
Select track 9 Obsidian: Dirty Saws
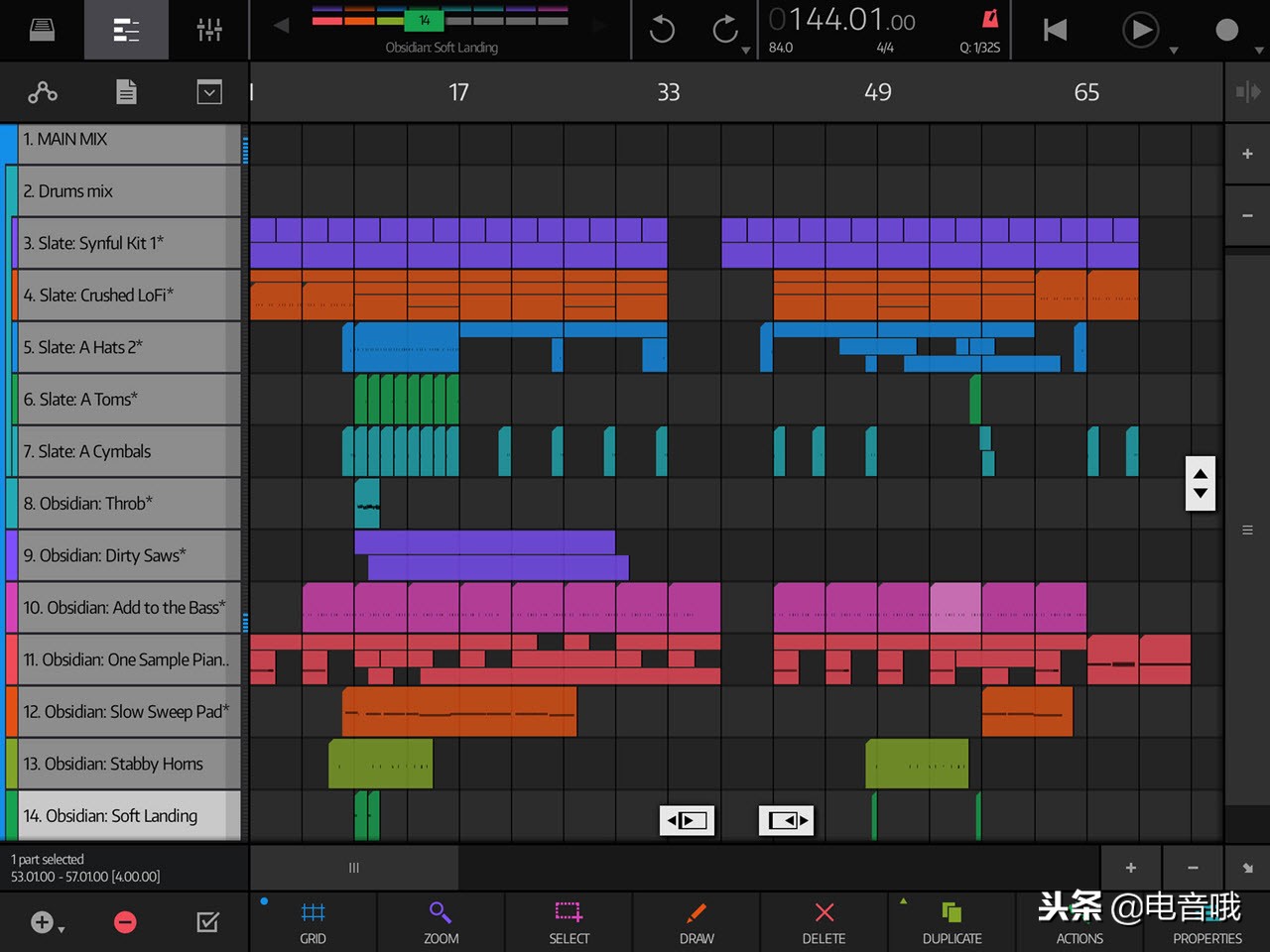pyautogui.click(x=119, y=555)
